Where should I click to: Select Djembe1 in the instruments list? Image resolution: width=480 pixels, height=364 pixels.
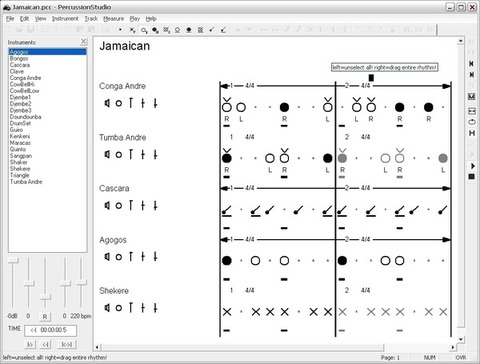(20, 97)
